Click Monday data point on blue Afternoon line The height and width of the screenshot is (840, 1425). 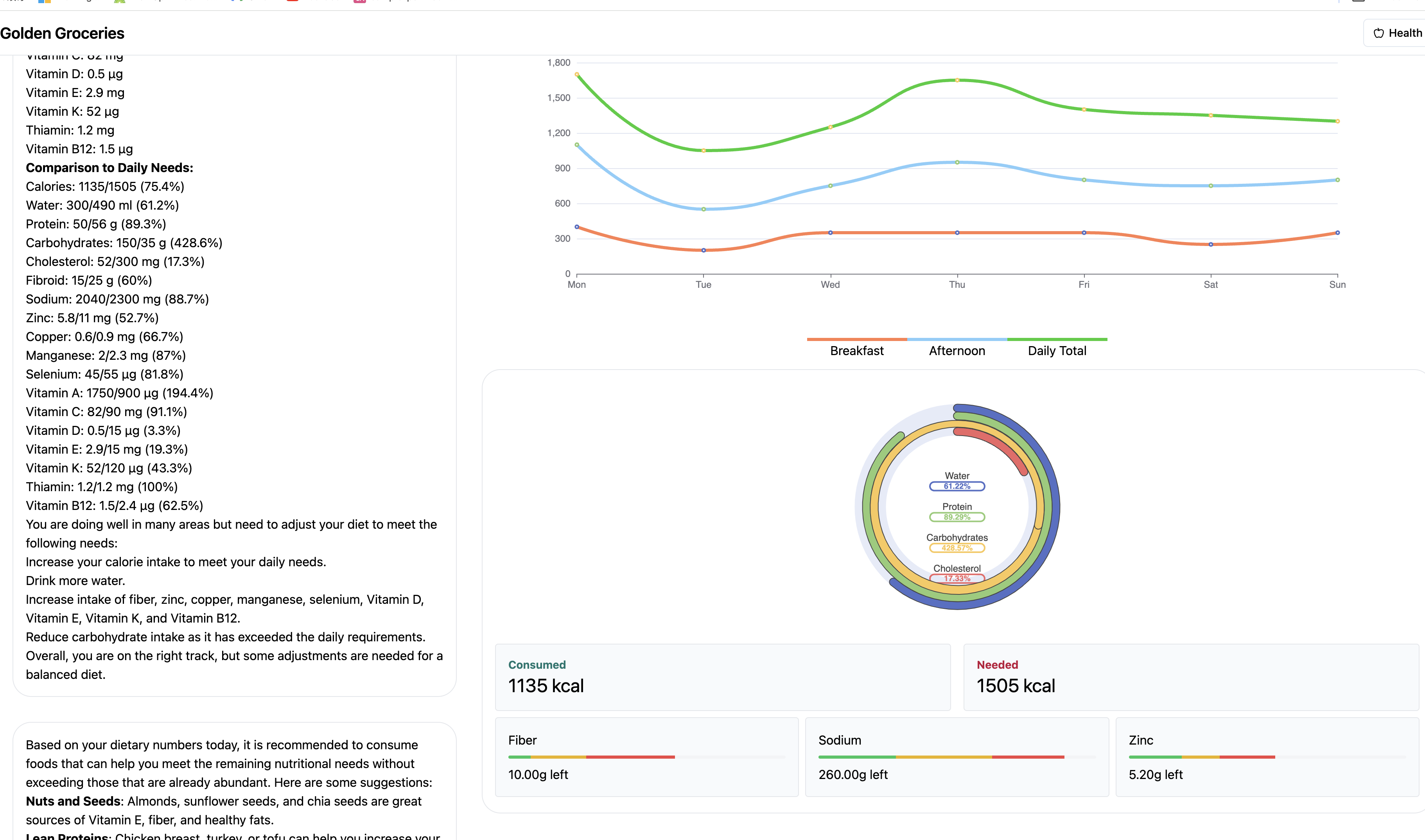[x=577, y=145]
